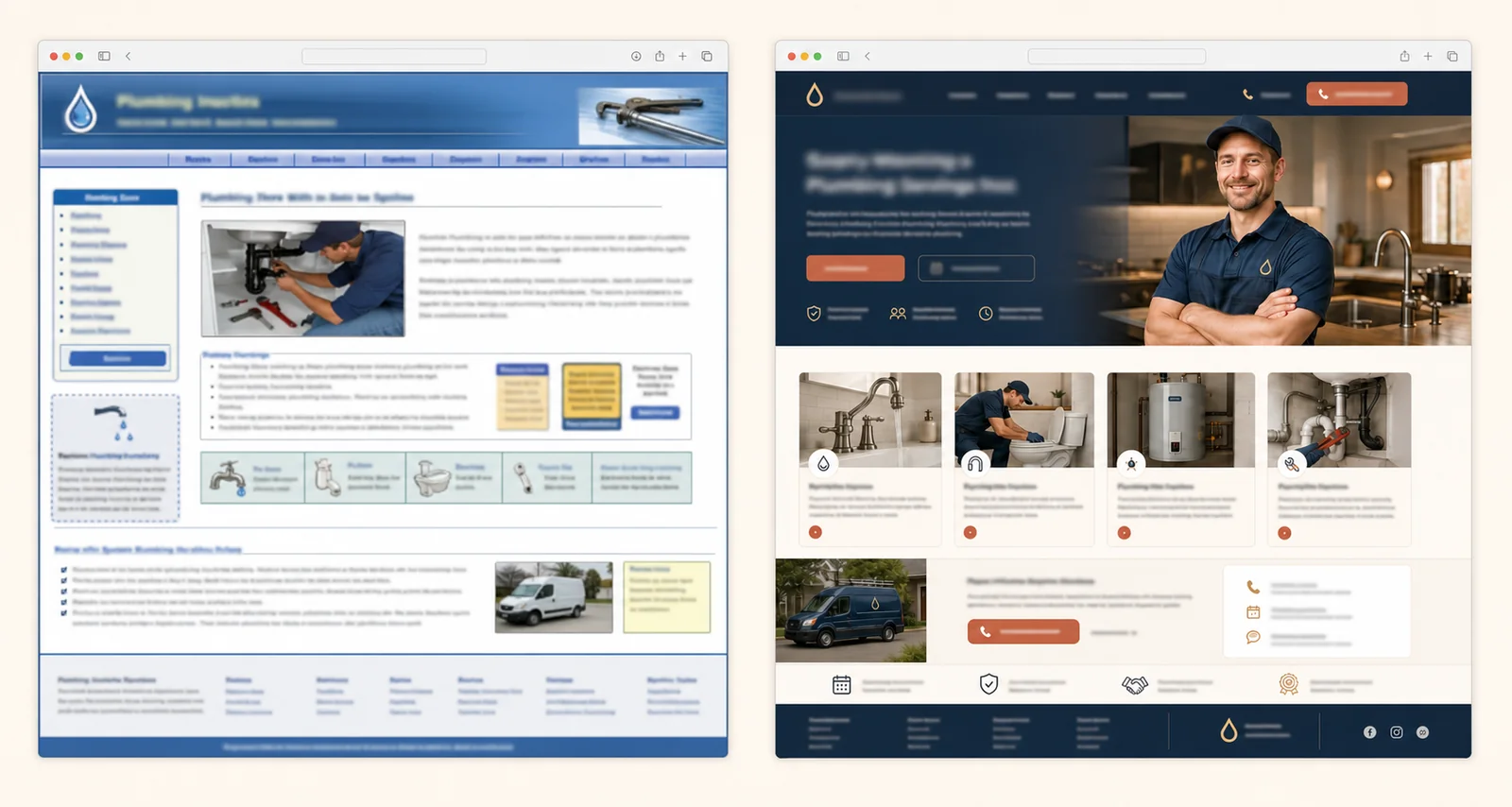The image size is (1512, 807).
Task: Go back in the left browser window
Action: tap(129, 57)
